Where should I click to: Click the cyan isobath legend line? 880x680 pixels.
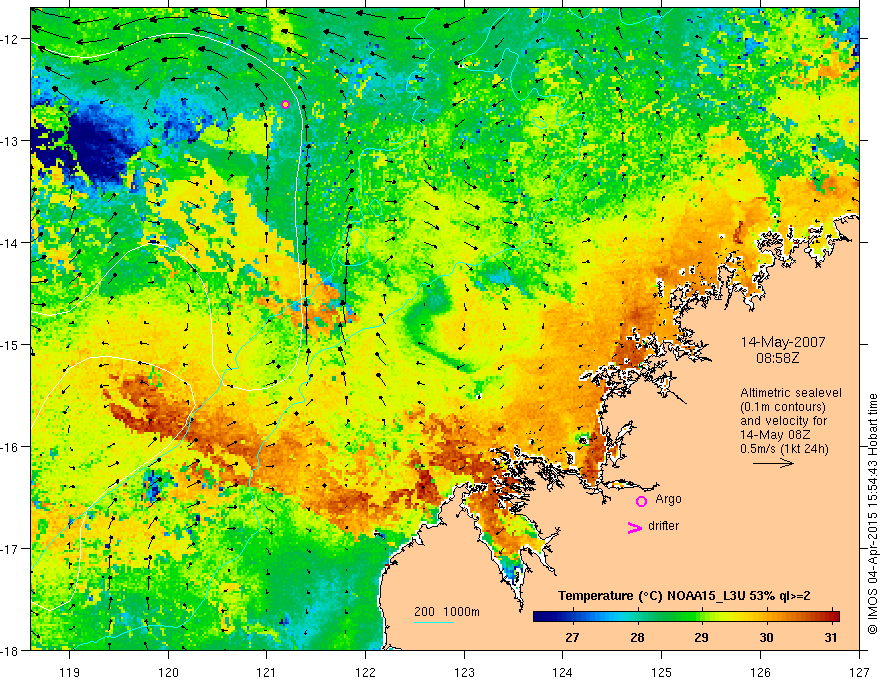coord(434,622)
